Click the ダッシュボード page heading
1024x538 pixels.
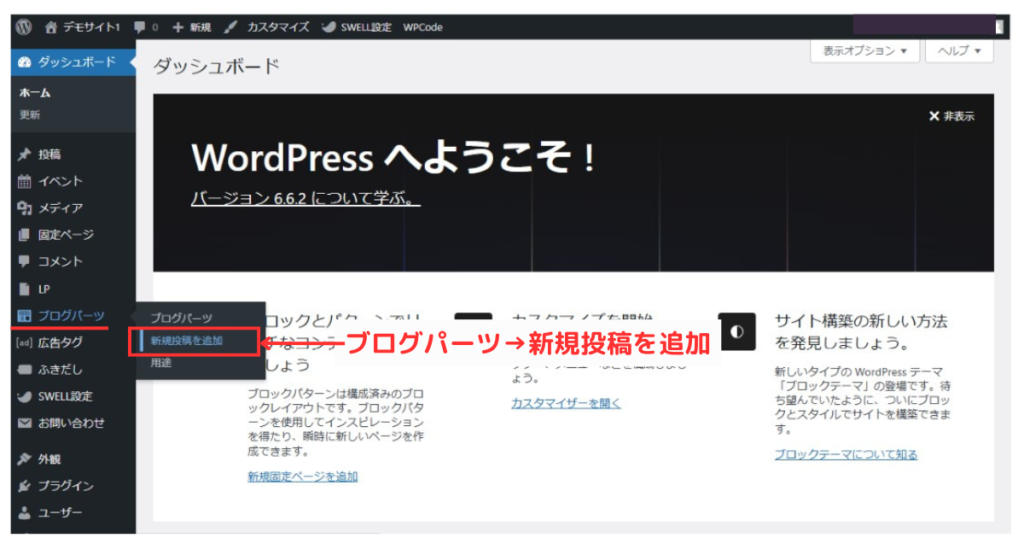pyautogui.click(x=216, y=66)
